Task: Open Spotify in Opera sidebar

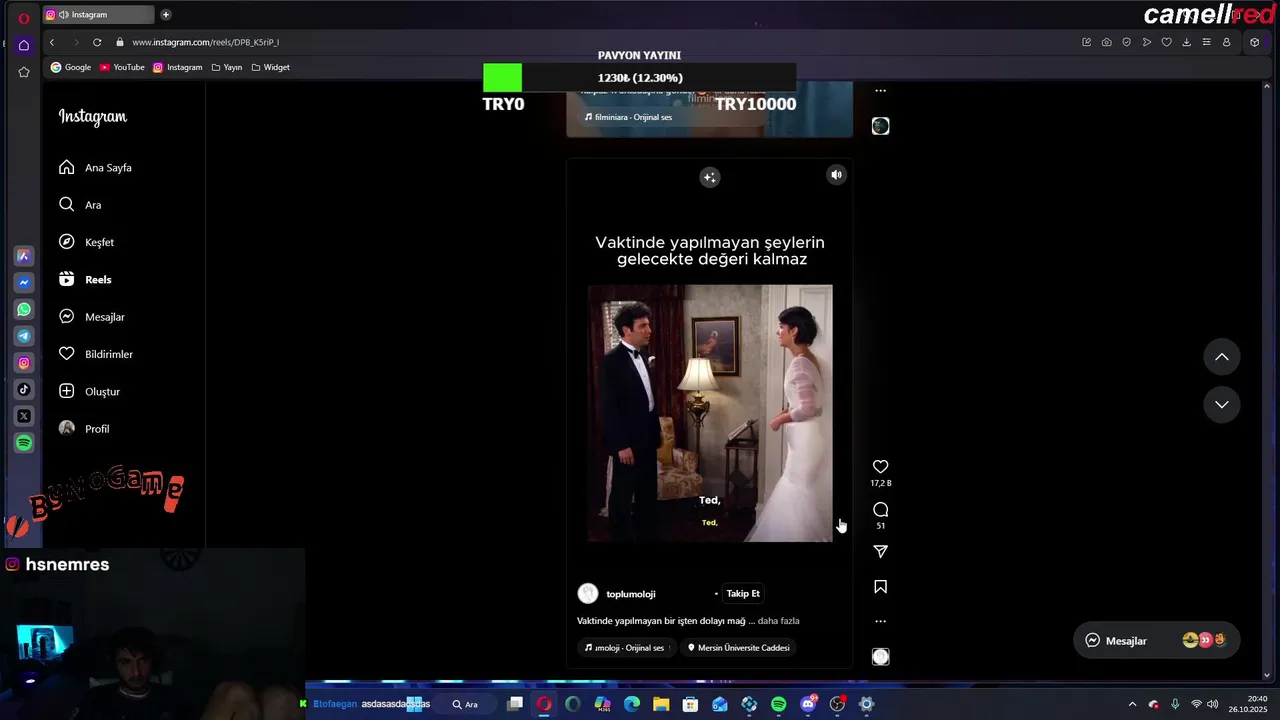Action: click(x=24, y=443)
